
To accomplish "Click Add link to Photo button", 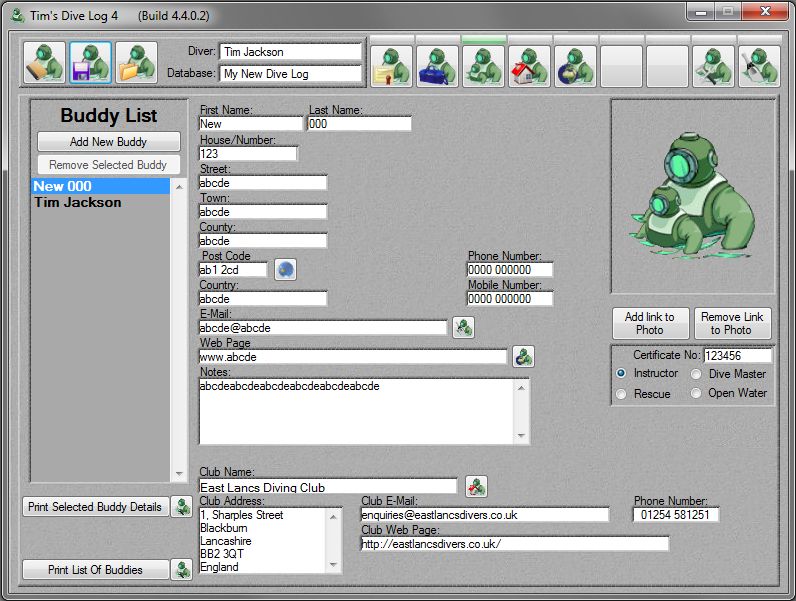I will click(650, 323).
